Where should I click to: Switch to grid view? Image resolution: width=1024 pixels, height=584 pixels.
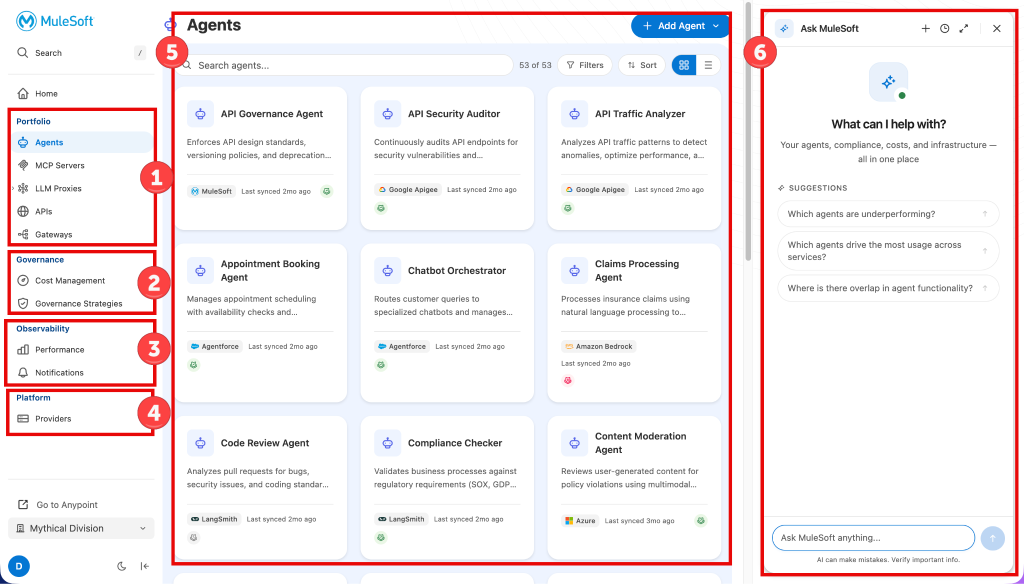[684, 65]
